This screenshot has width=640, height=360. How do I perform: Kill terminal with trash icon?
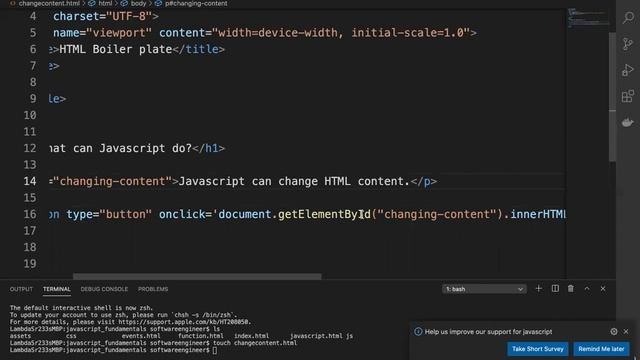click(x=571, y=289)
